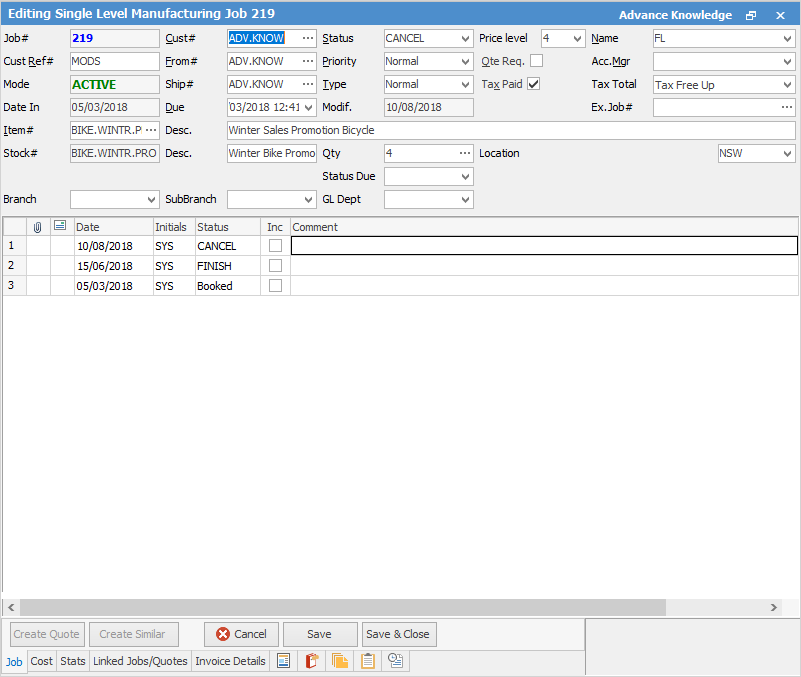The width and height of the screenshot is (801, 677).
Task: Open the speech bubble documents tab icon
Action: (x=396, y=661)
